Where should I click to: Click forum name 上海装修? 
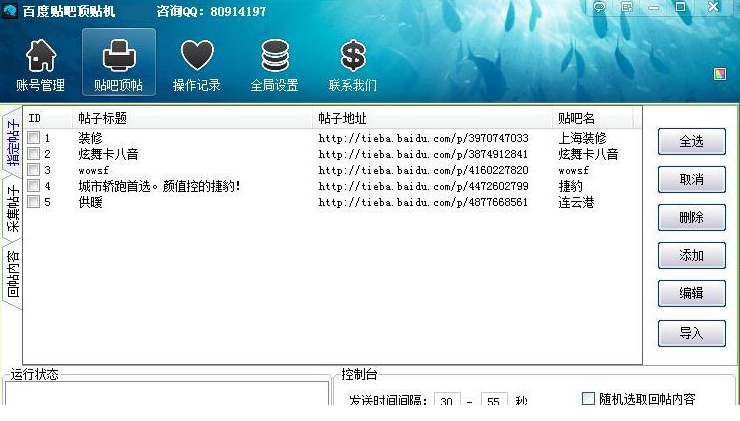tap(582, 138)
